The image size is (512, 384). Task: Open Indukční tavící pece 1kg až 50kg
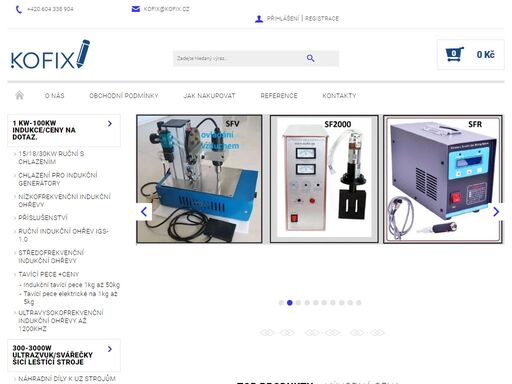[x=71, y=285]
